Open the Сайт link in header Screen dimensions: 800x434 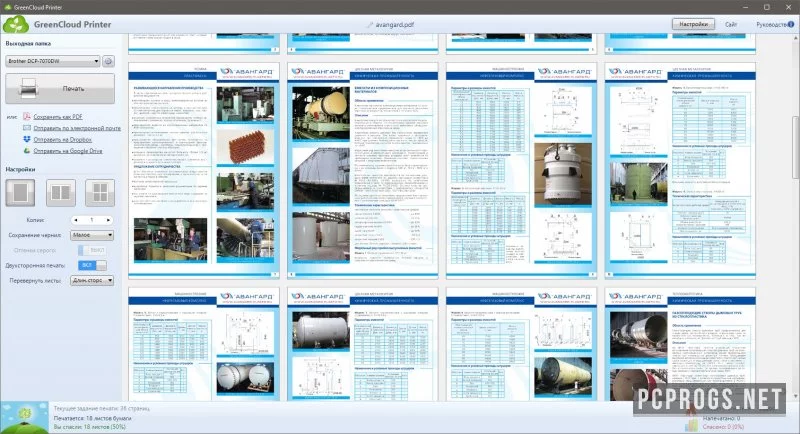click(x=731, y=24)
